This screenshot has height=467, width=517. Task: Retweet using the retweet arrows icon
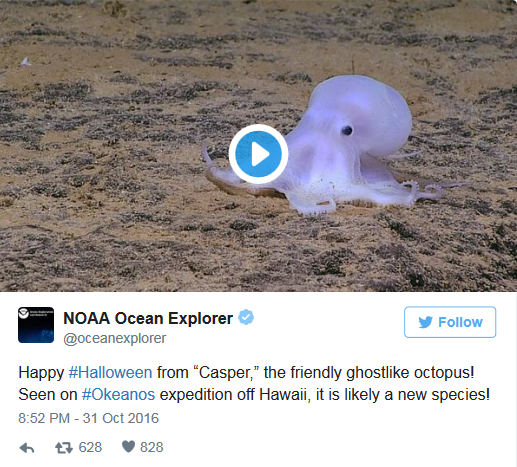pos(64,448)
